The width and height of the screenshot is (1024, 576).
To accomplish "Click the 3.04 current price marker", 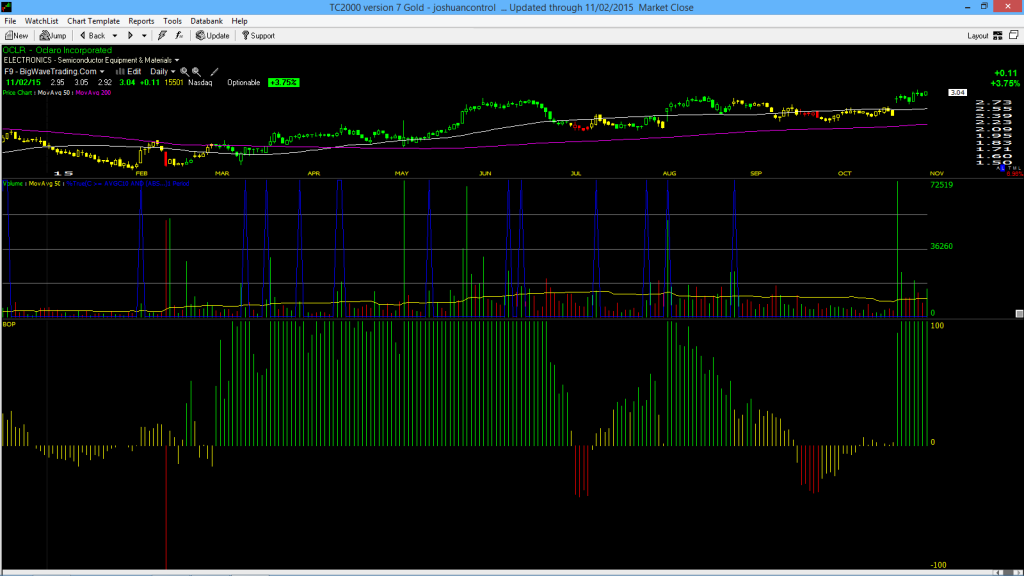I will coord(957,93).
